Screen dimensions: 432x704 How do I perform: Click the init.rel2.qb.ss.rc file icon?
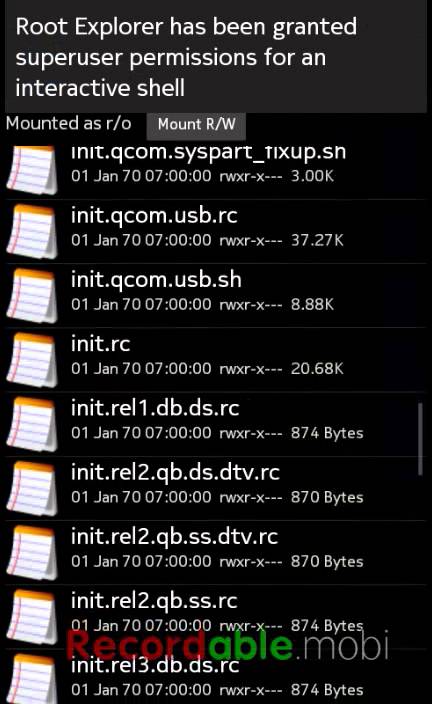32,617
